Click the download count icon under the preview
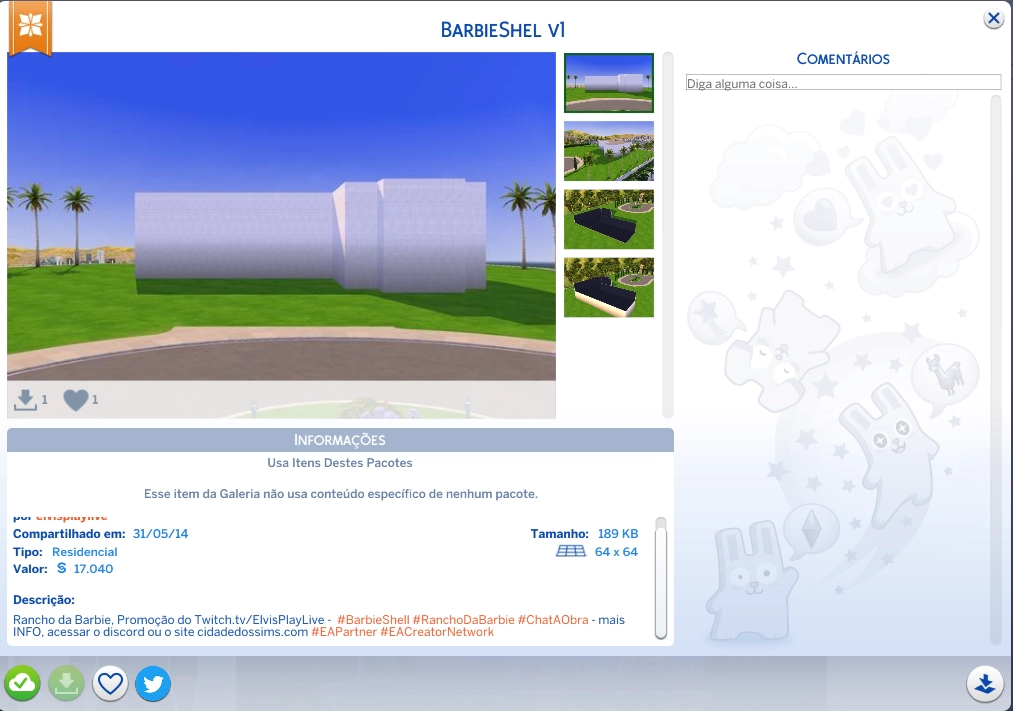Screen dimensions: 1013x711 click(25, 400)
